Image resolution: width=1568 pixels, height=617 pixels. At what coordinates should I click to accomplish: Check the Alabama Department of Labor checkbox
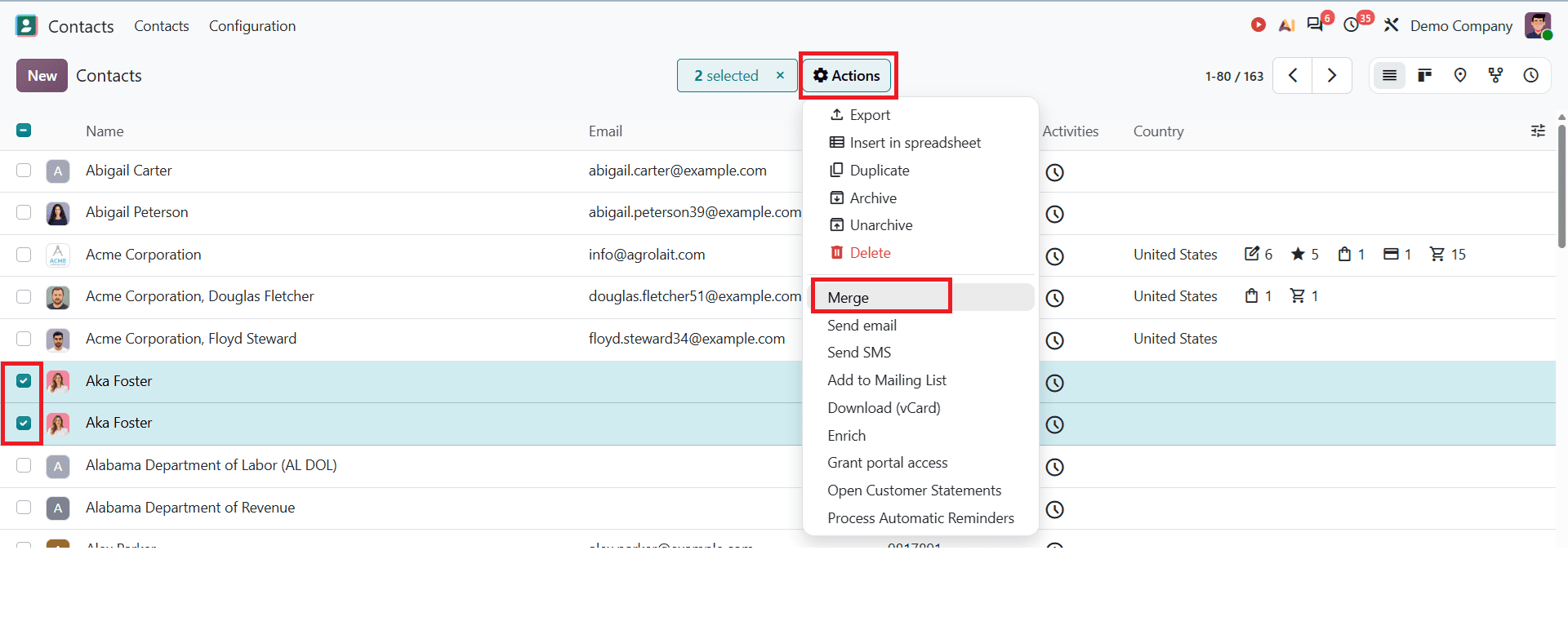pos(24,465)
